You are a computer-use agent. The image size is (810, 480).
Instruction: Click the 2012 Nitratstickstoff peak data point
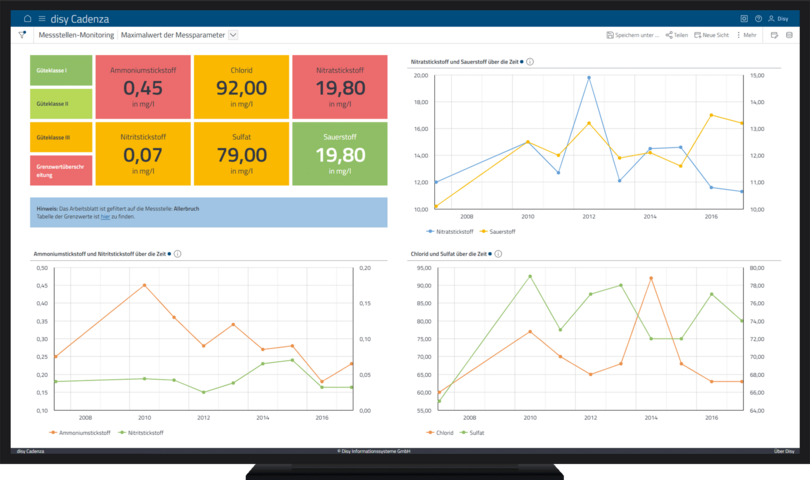pos(589,78)
